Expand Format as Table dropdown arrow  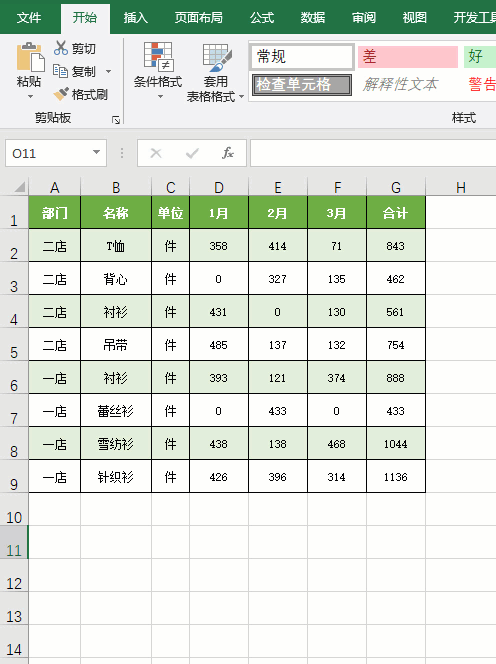pos(241,97)
